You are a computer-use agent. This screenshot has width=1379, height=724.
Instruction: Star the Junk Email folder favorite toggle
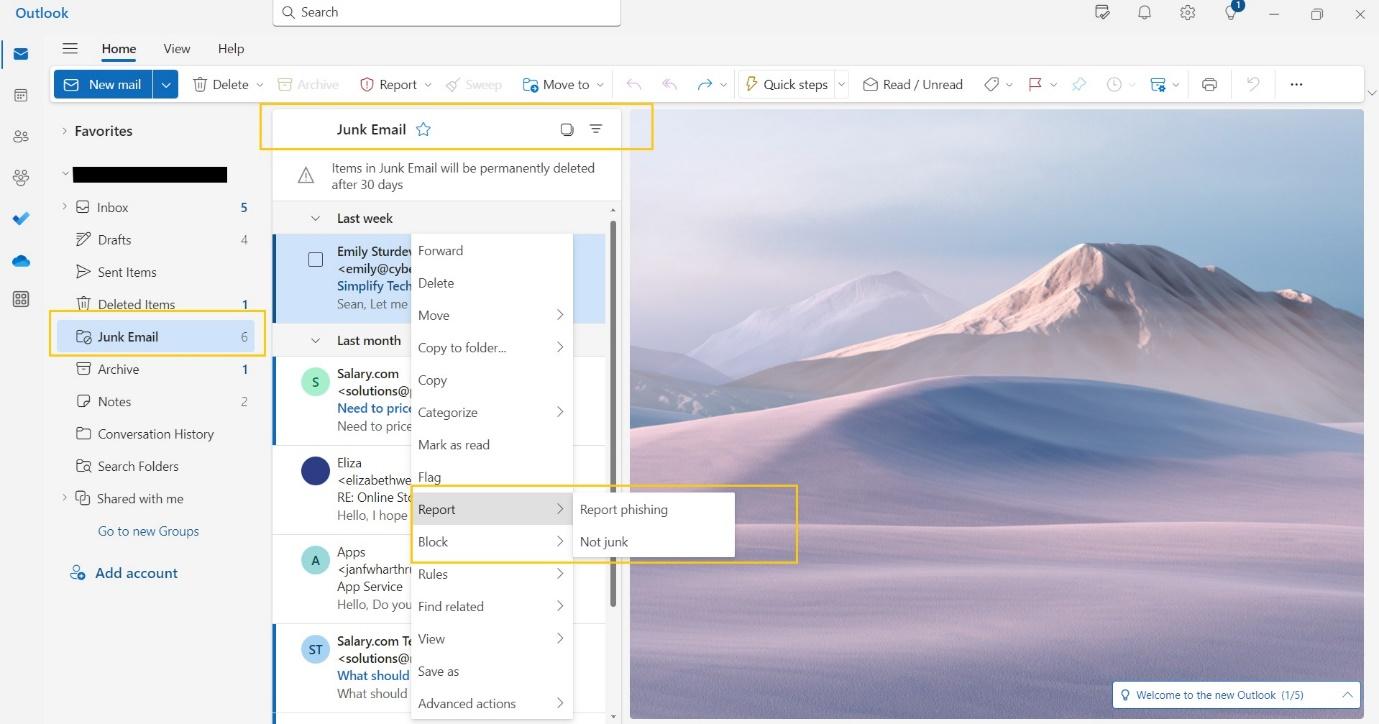pos(423,129)
